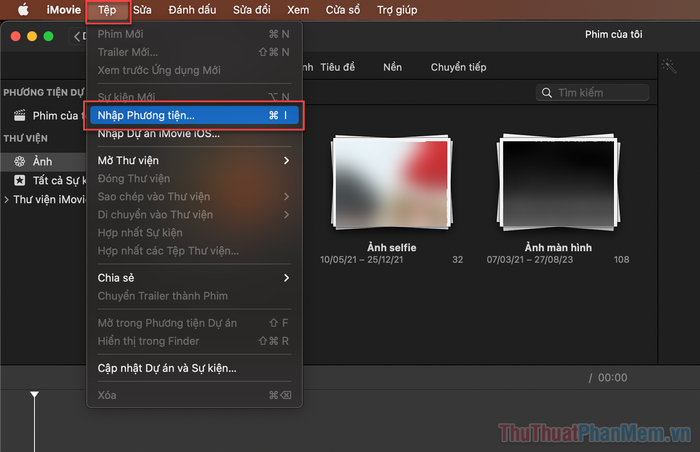This screenshot has width=700, height=452.
Task: Open the Trợ giúp menu
Action: coord(397,10)
